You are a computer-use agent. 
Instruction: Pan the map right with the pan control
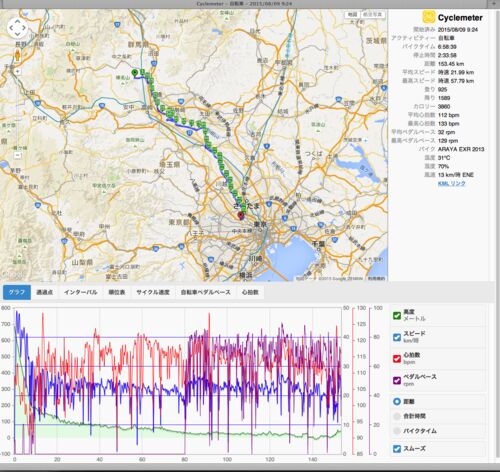pos(24,28)
